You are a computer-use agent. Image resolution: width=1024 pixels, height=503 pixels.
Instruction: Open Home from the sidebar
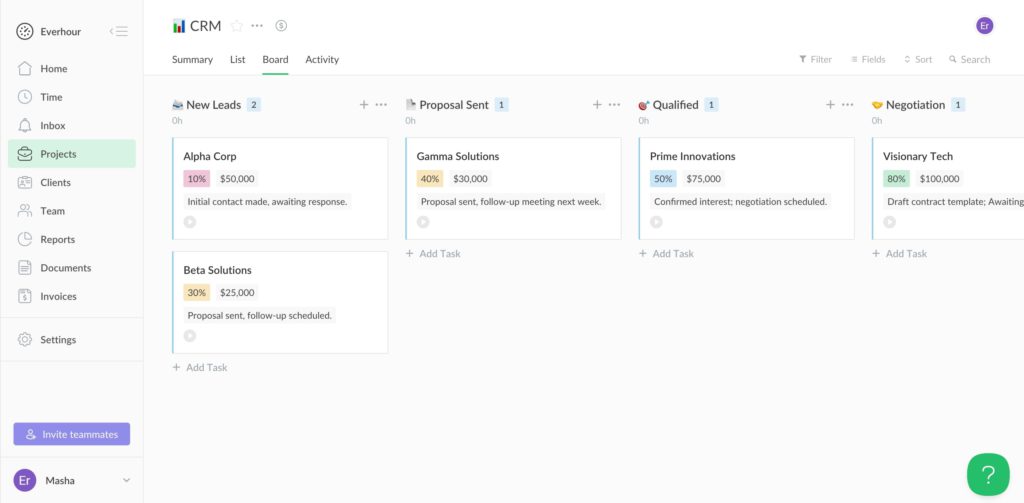click(72, 69)
